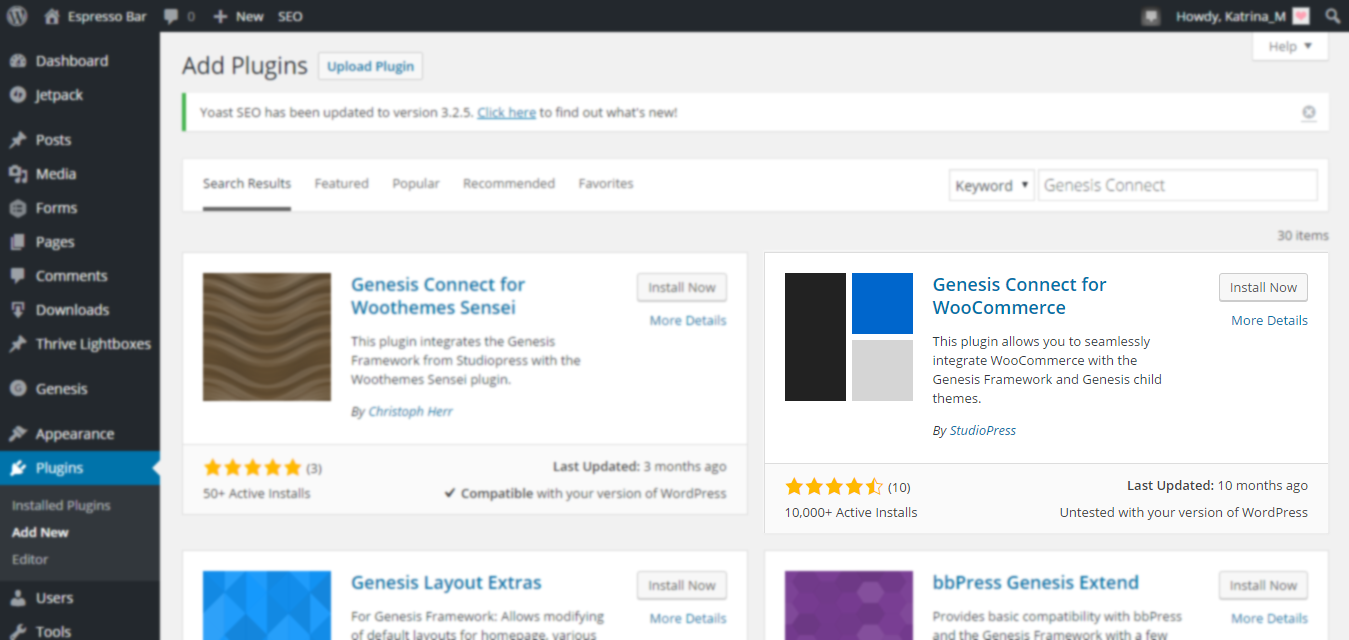Select the Add New submenu item
Image resolution: width=1349 pixels, height=640 pixels.
tap(40, 533)
